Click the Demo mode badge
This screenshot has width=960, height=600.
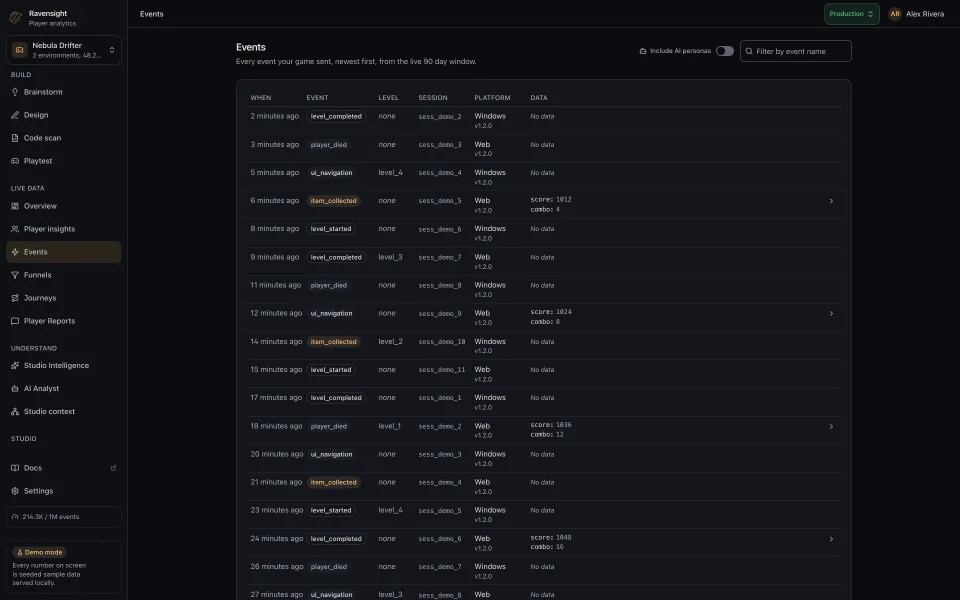pyautogui.click(x=39, y=552)
